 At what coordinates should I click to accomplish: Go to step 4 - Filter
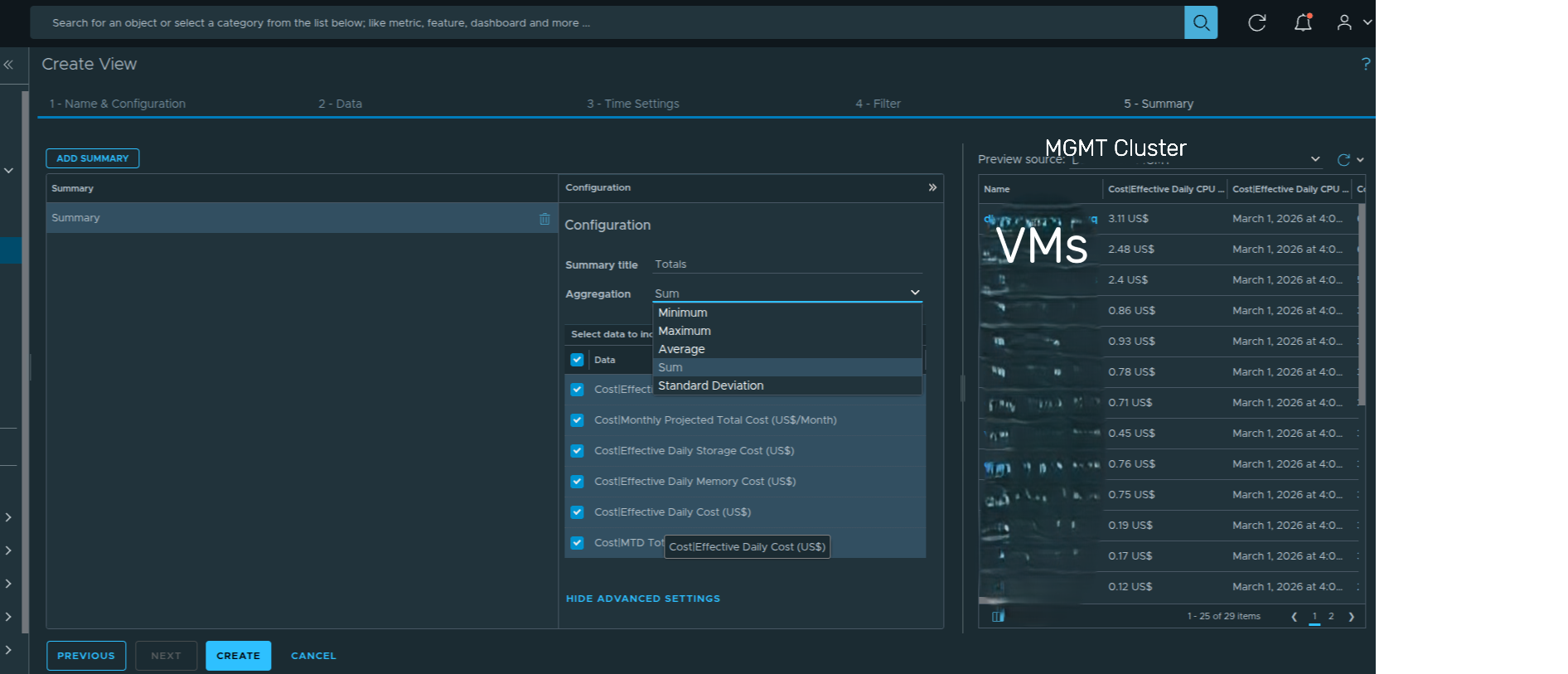coord(878,104)
